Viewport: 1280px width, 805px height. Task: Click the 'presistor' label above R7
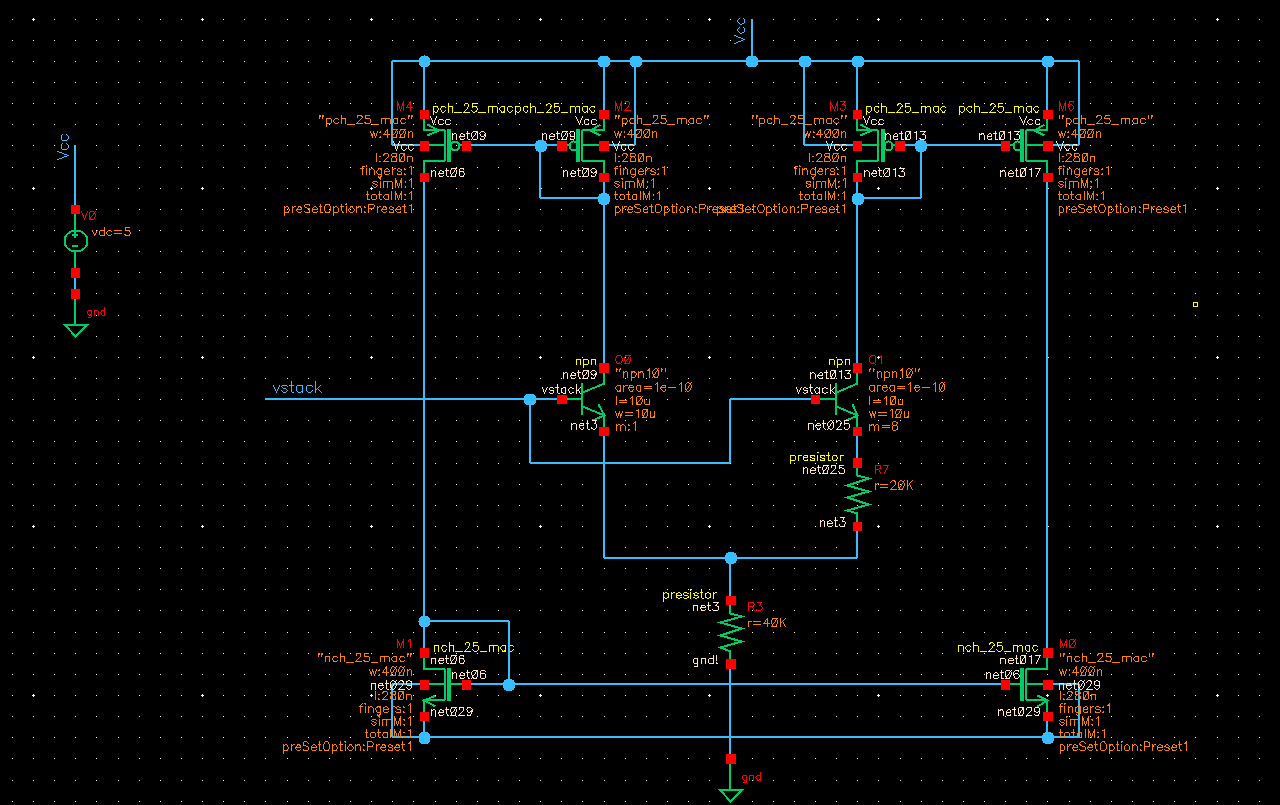pyautogui.click(x=816, y=457)
